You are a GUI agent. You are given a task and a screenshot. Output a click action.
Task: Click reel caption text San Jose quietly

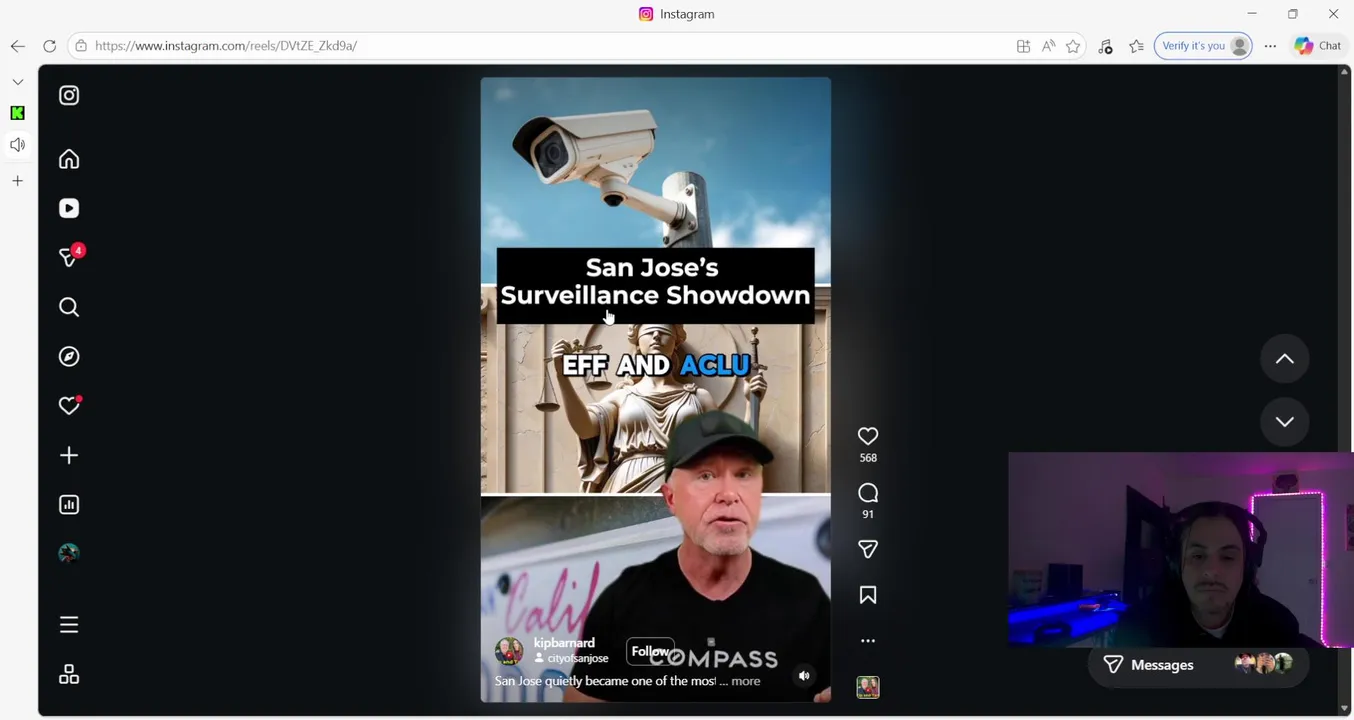pos(605,681)
